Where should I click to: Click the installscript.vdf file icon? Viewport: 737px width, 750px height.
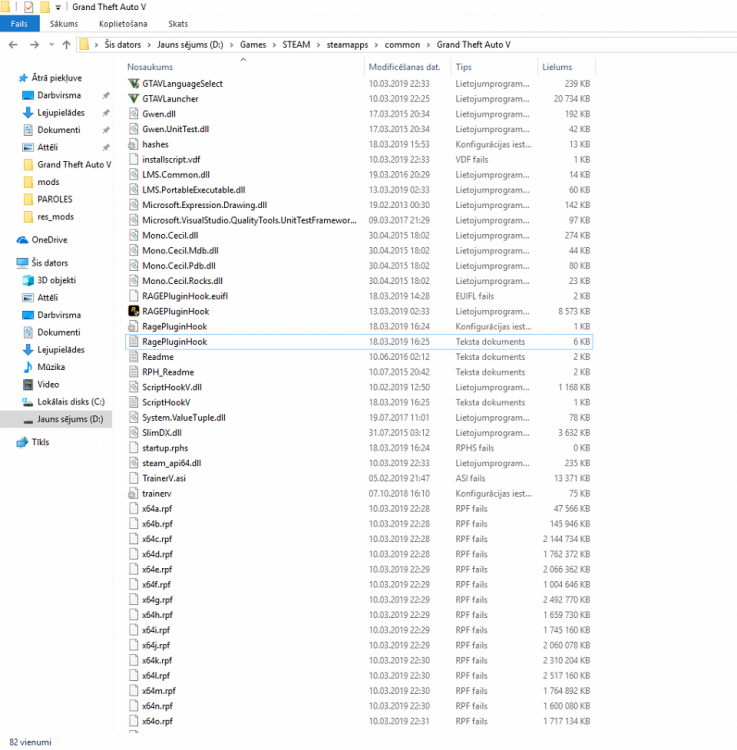click(134, 160)
